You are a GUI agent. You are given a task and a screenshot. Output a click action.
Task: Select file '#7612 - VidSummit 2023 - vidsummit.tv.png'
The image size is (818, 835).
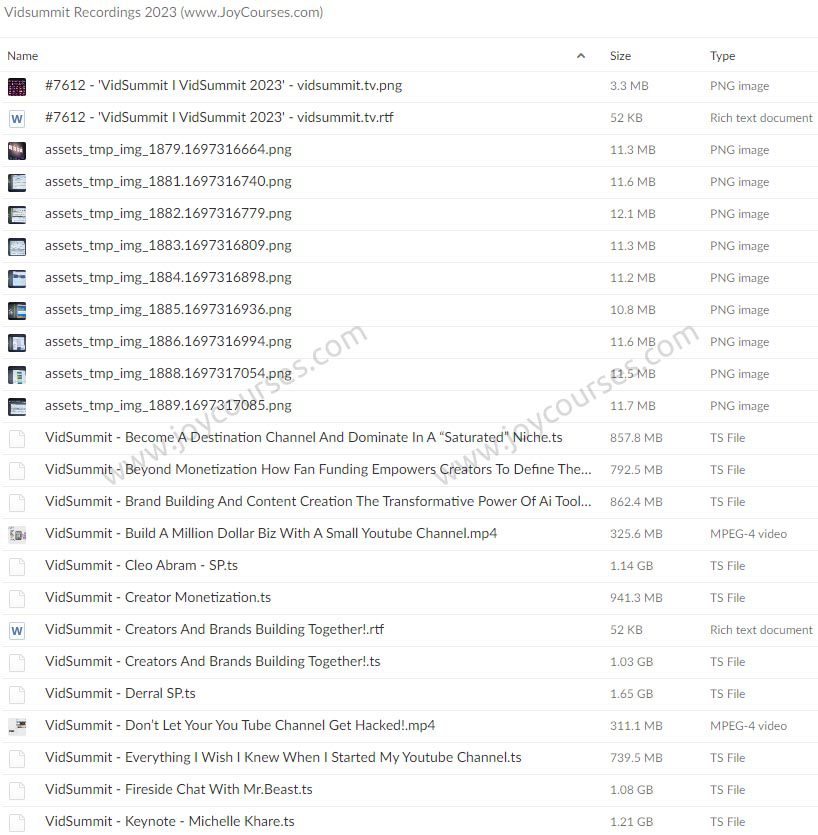coord(224,86)
